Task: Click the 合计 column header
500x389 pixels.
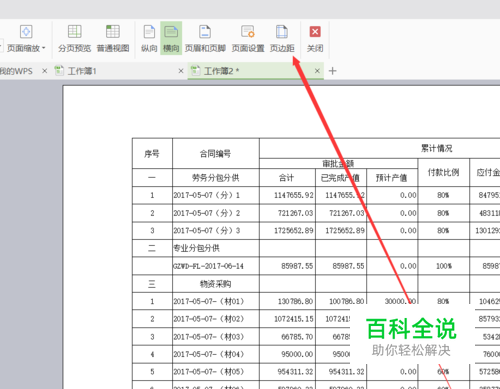Action: (287, 178)
